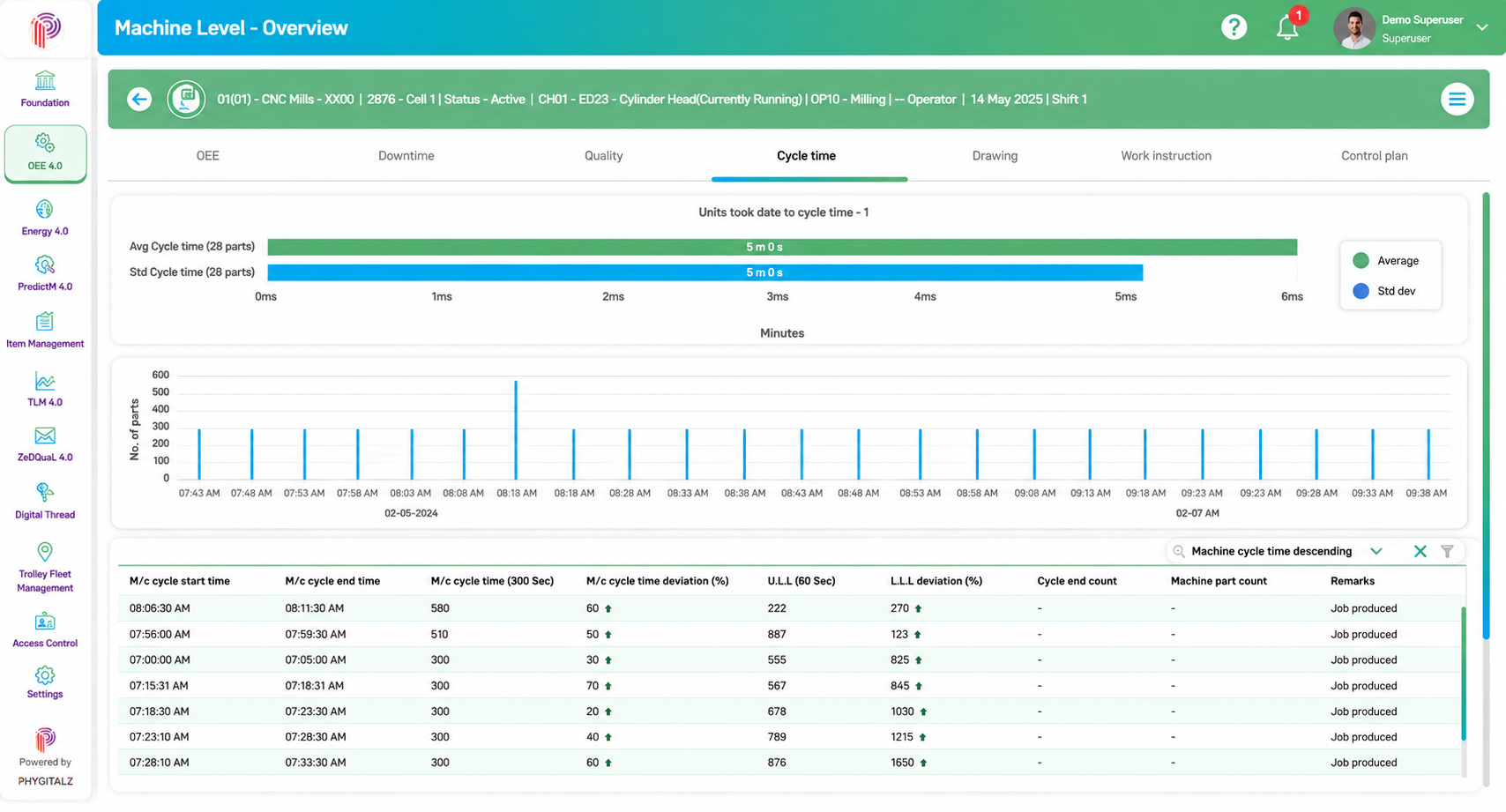Switch to the Downtime tab
Viewport: 1506px width, 812px height.
pyautogui.click(x=406, y=156)
